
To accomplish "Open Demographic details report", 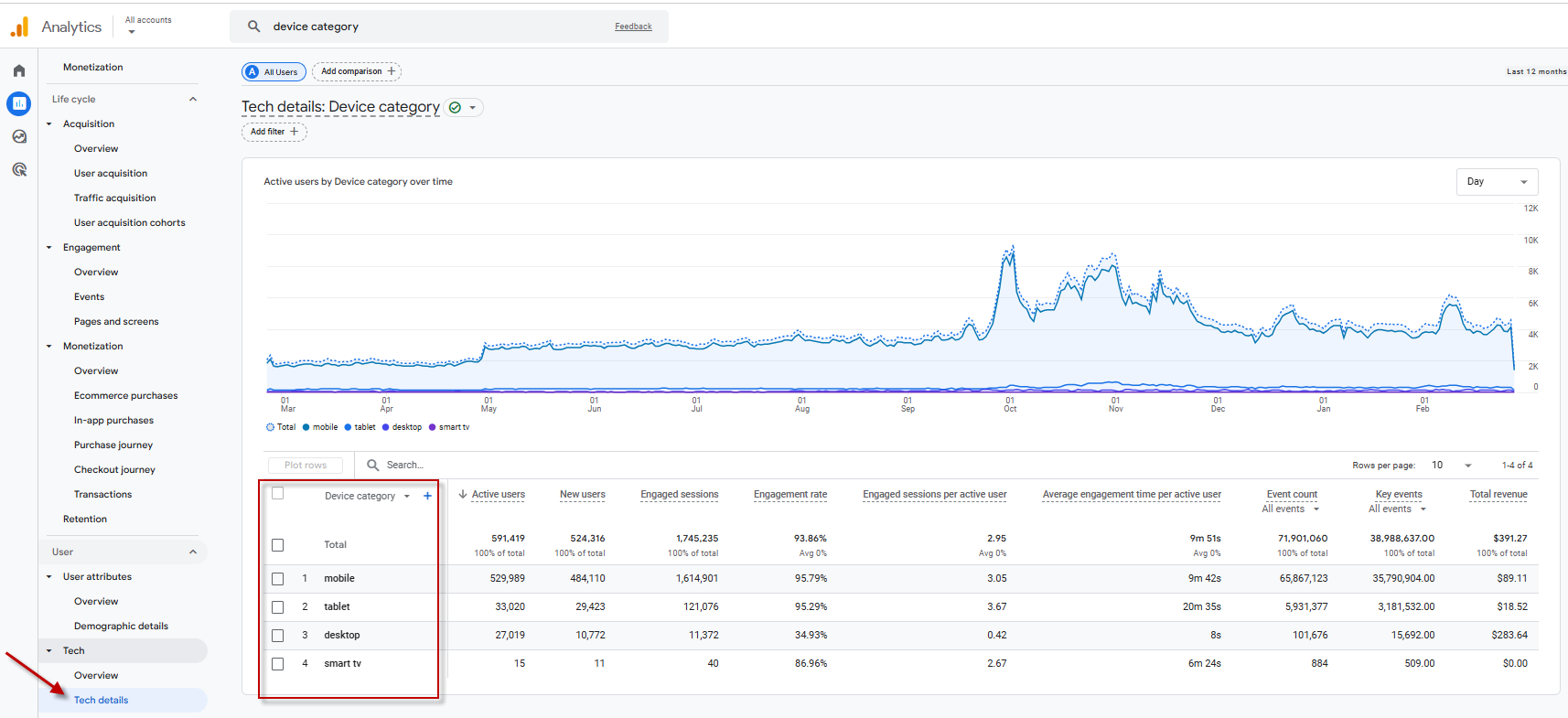I will point(122,626).
